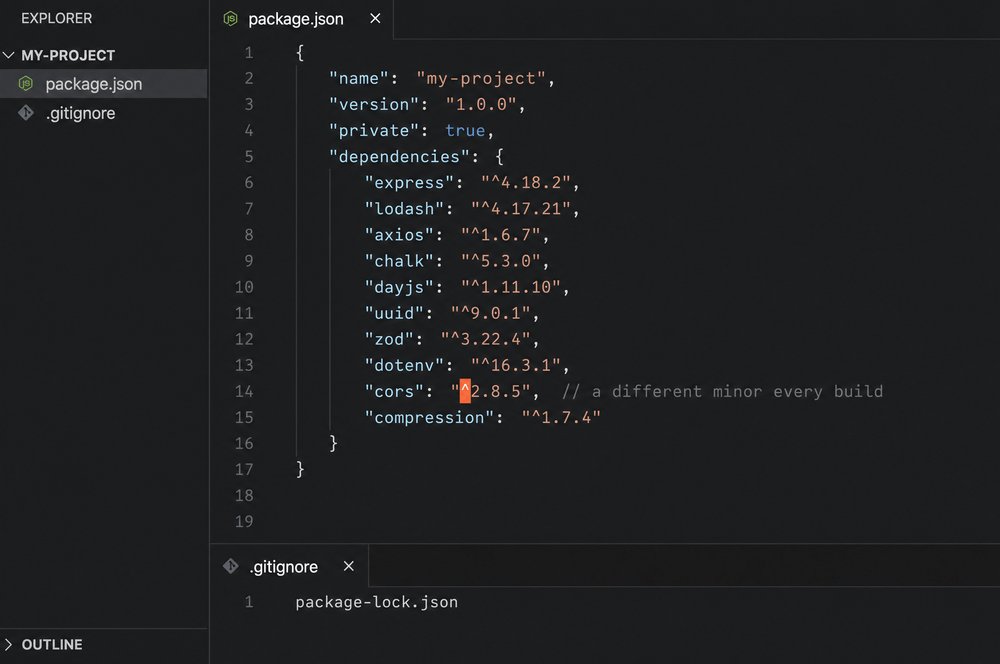
Task: Place cursor on the "name" key
Action: point(358,78)
